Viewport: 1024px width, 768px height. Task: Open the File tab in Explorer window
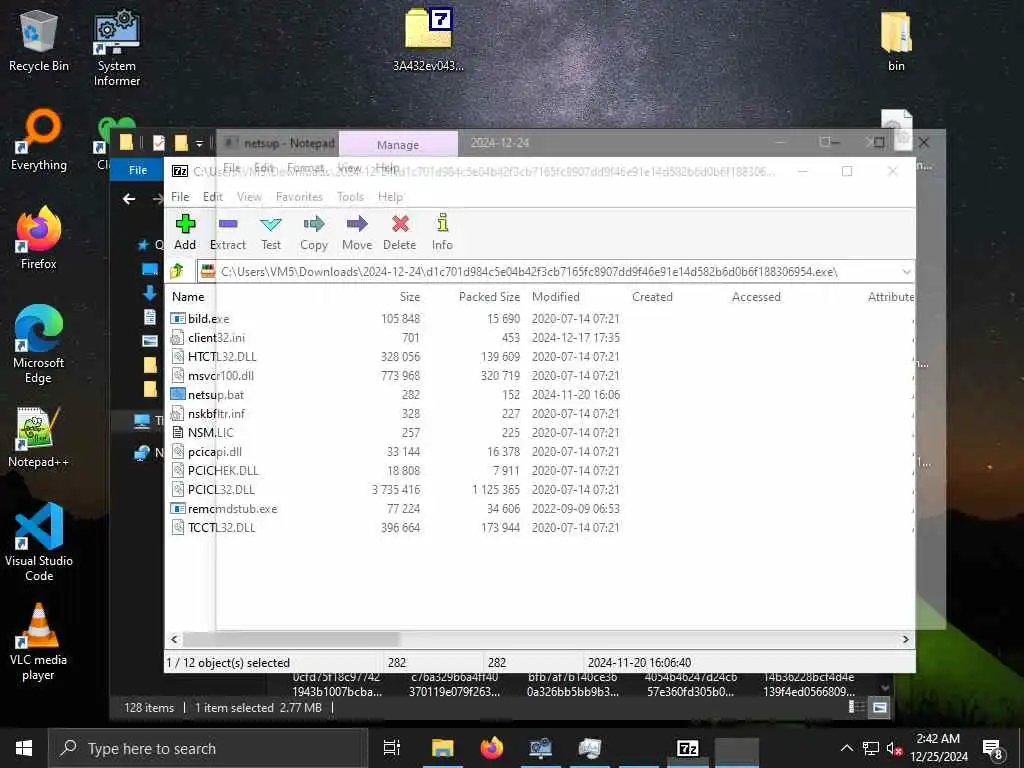138,170
